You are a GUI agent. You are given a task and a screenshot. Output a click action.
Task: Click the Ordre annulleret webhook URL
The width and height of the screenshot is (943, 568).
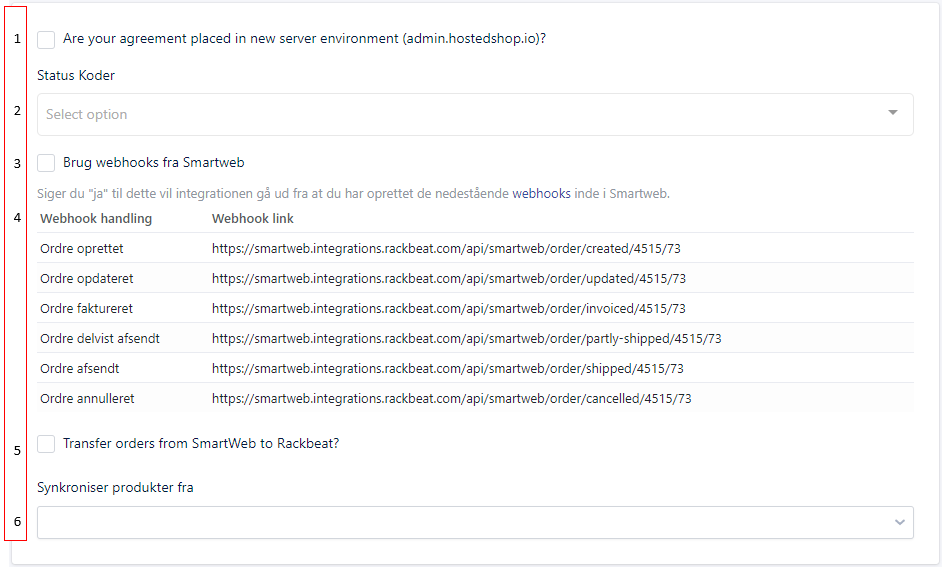point(452,399)
